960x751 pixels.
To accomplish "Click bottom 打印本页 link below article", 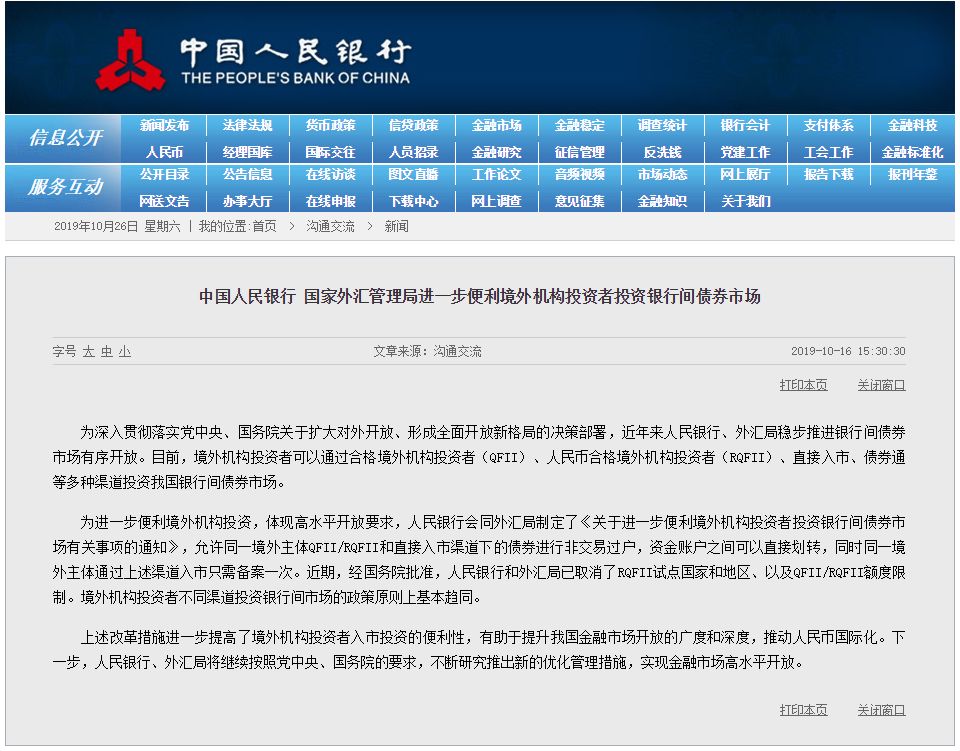I will (803, 710).
